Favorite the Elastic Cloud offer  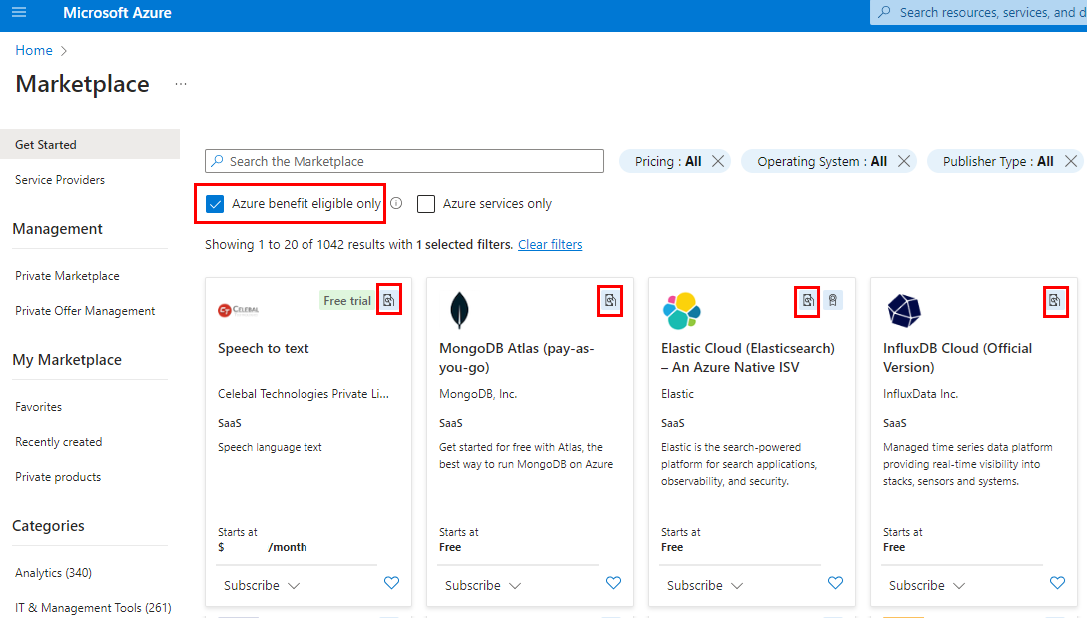click(836, 583)
